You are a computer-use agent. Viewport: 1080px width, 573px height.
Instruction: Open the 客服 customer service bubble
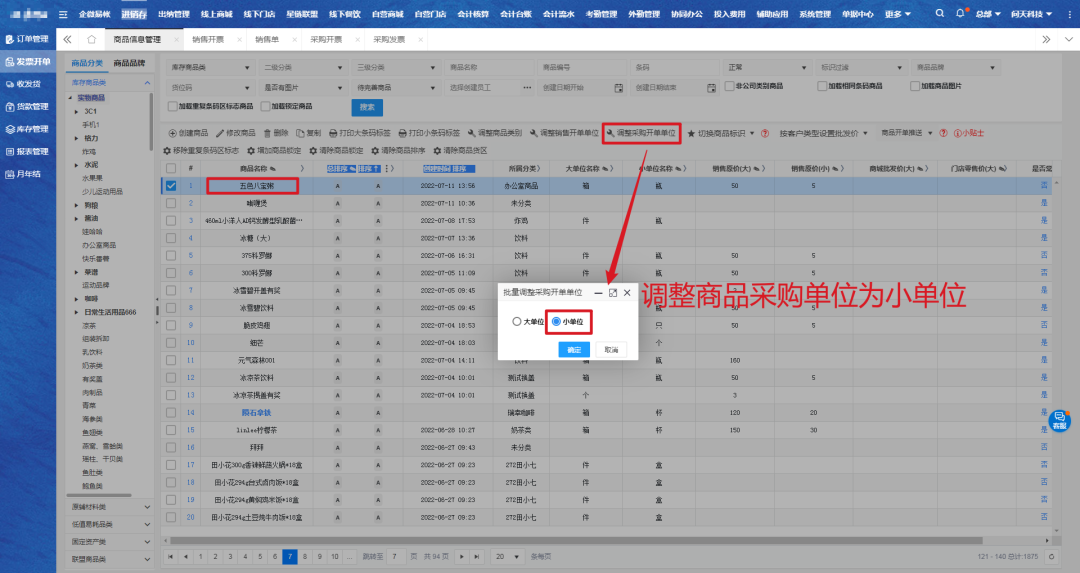click(1059, 419)
